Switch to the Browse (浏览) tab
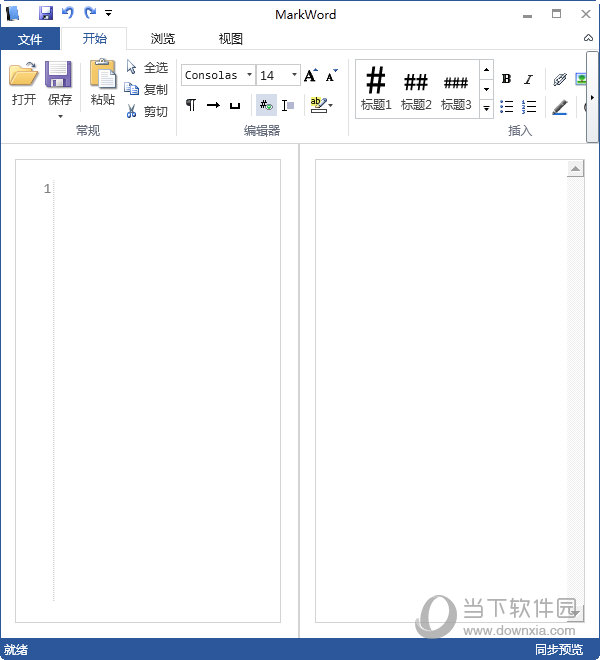The height and width of the screenshot is (660, 600). tap(163, 39)
